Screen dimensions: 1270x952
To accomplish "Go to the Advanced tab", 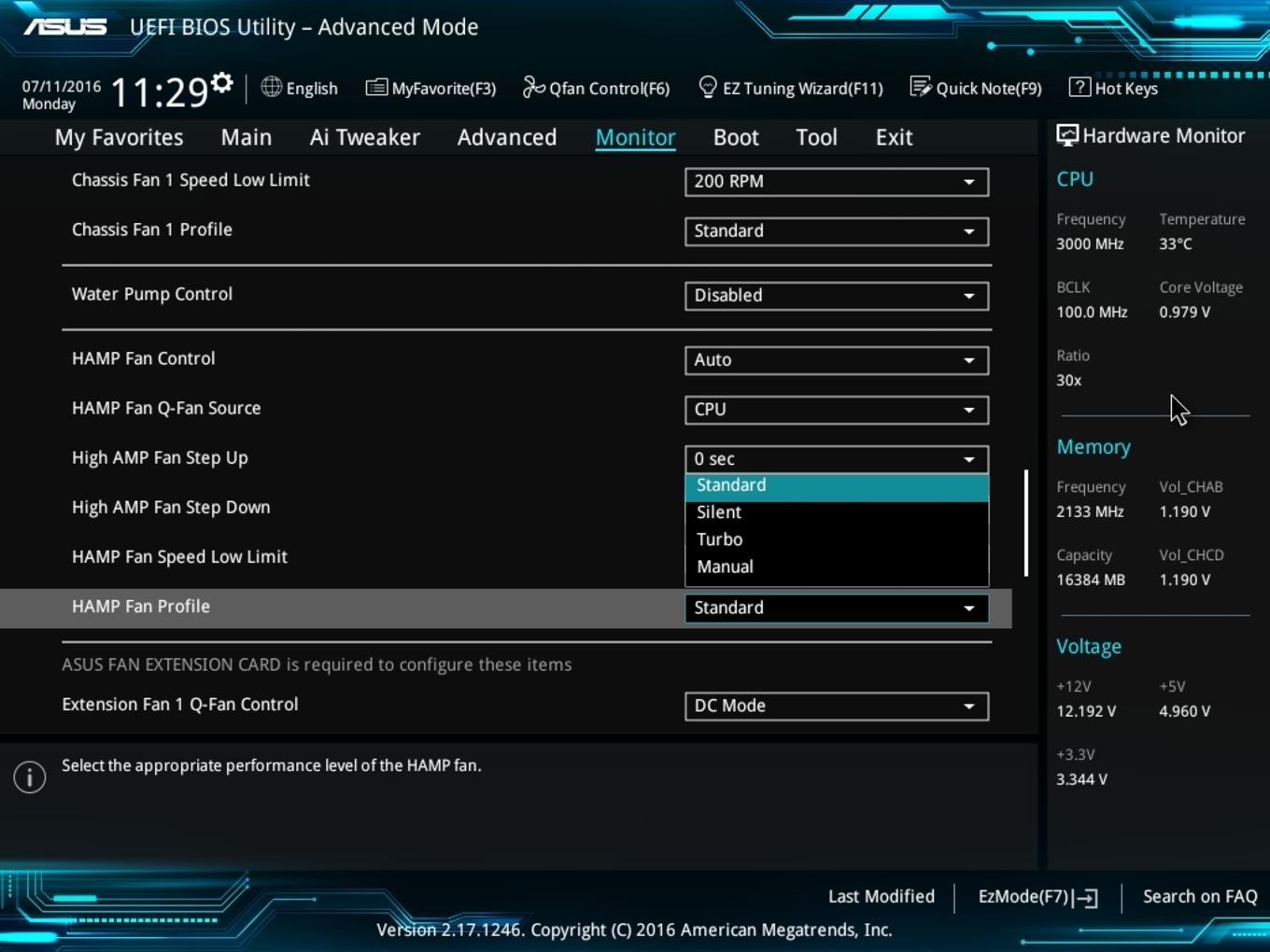I will [507, 137].
